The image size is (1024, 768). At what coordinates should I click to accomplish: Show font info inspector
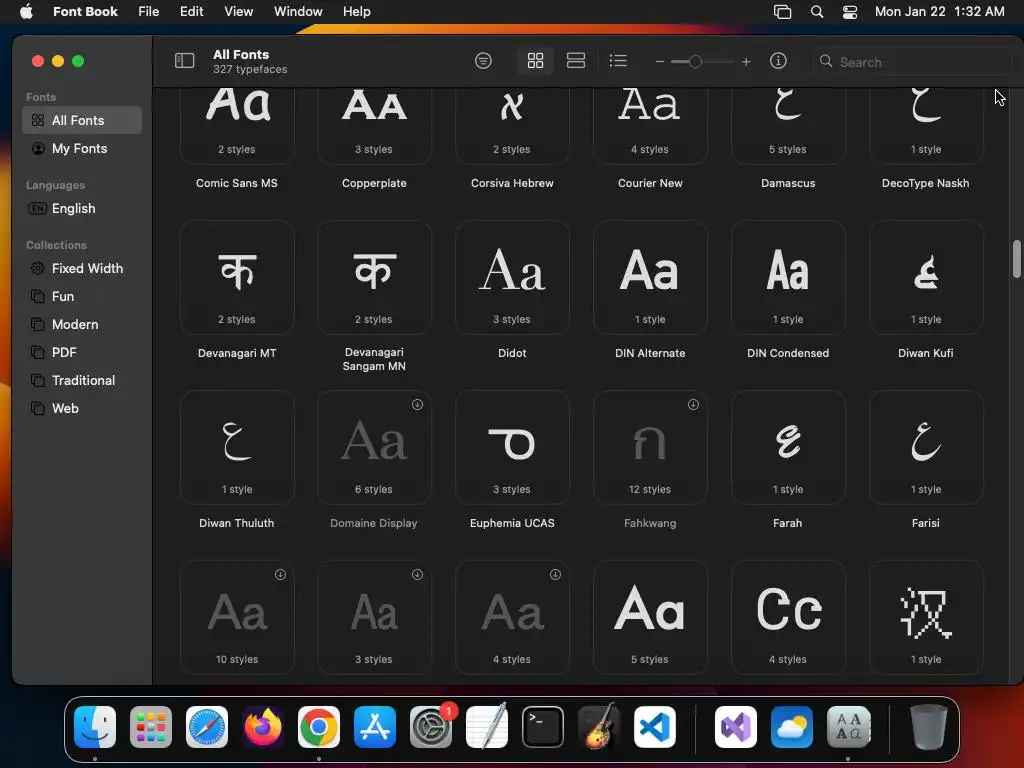(x=778, y=61)
